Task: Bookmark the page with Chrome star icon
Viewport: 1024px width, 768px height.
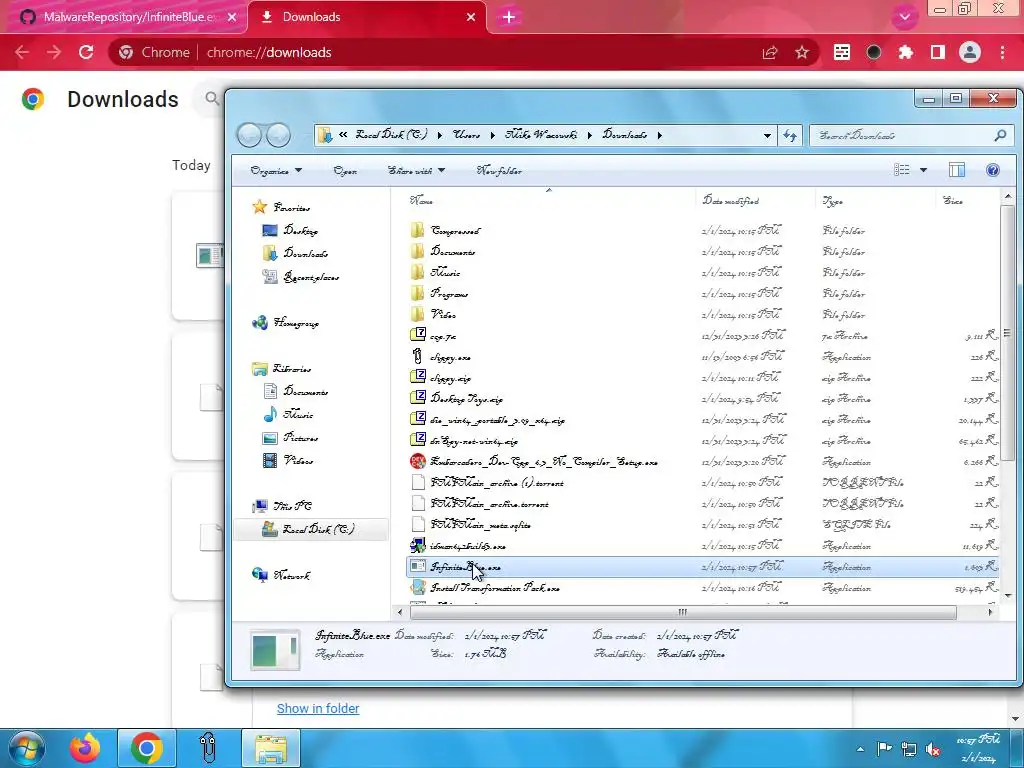Action: coord(802,52)
